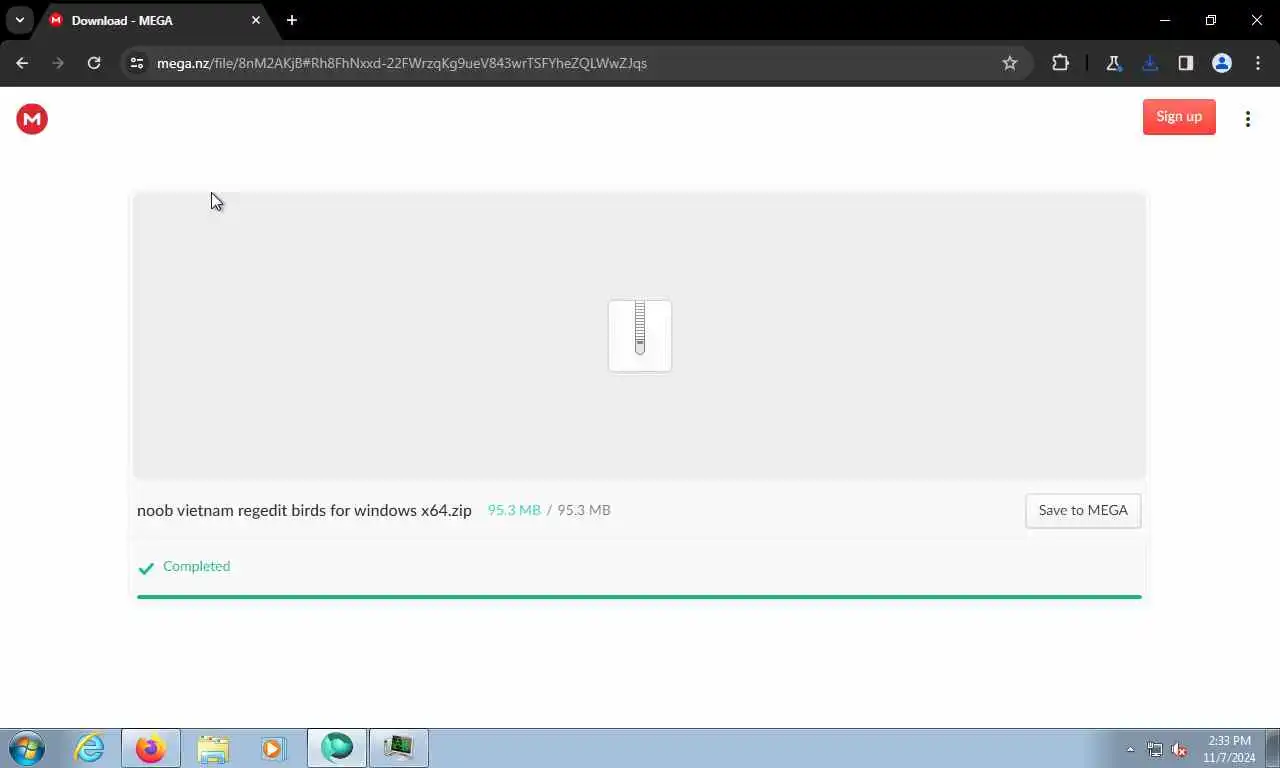Open a new tab with plus button
Image resolution: width=1280 pixels, height=768 pixels.
point(292,20)
